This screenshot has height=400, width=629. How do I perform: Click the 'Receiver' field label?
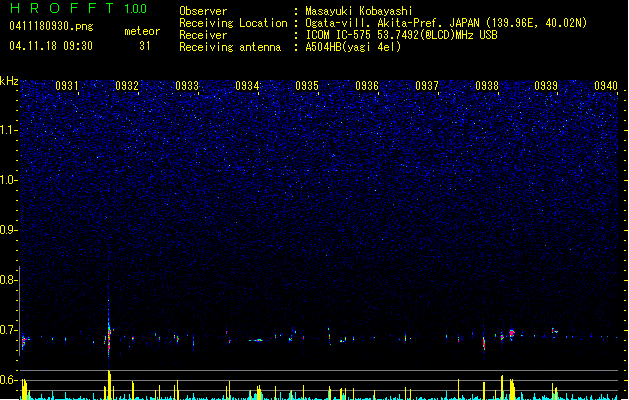pos(203,35)
